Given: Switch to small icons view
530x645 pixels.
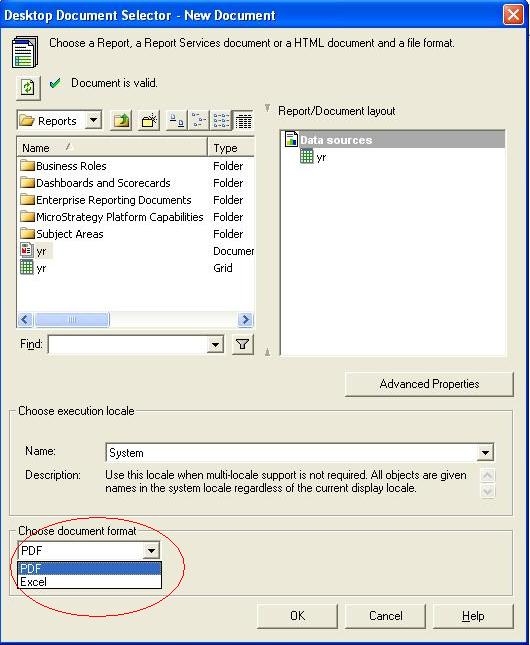Looking at the screenshot, I should [199, 121].
